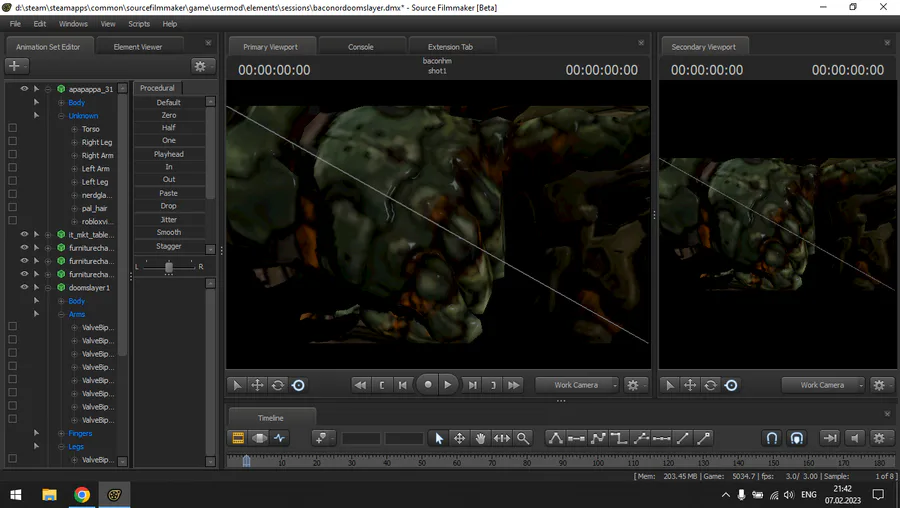900x508 pixels.
Task: Tick the checkbox beside Torso
Action: click(x=13, y=128)
